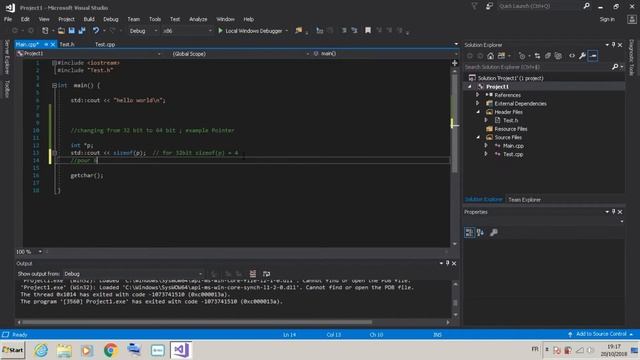This screenshot has height=360, width=640.
Task: Open Internet Explorer from taskbar
Action: coord(41,350)
